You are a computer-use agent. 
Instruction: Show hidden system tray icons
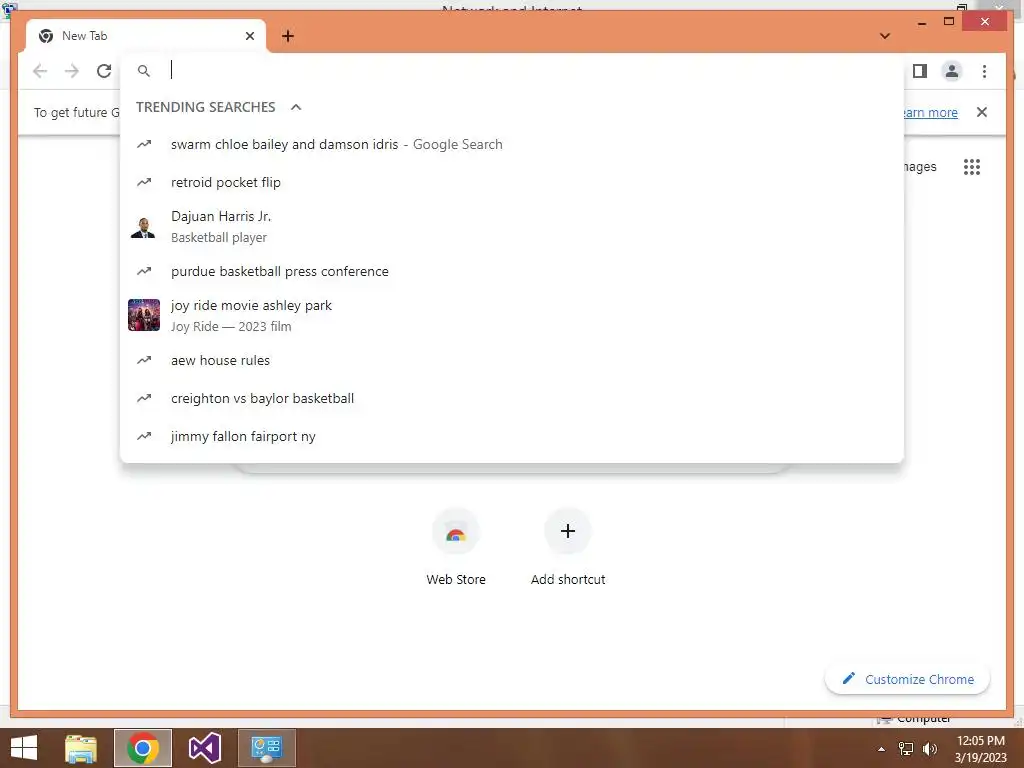(x=882, y=749)
